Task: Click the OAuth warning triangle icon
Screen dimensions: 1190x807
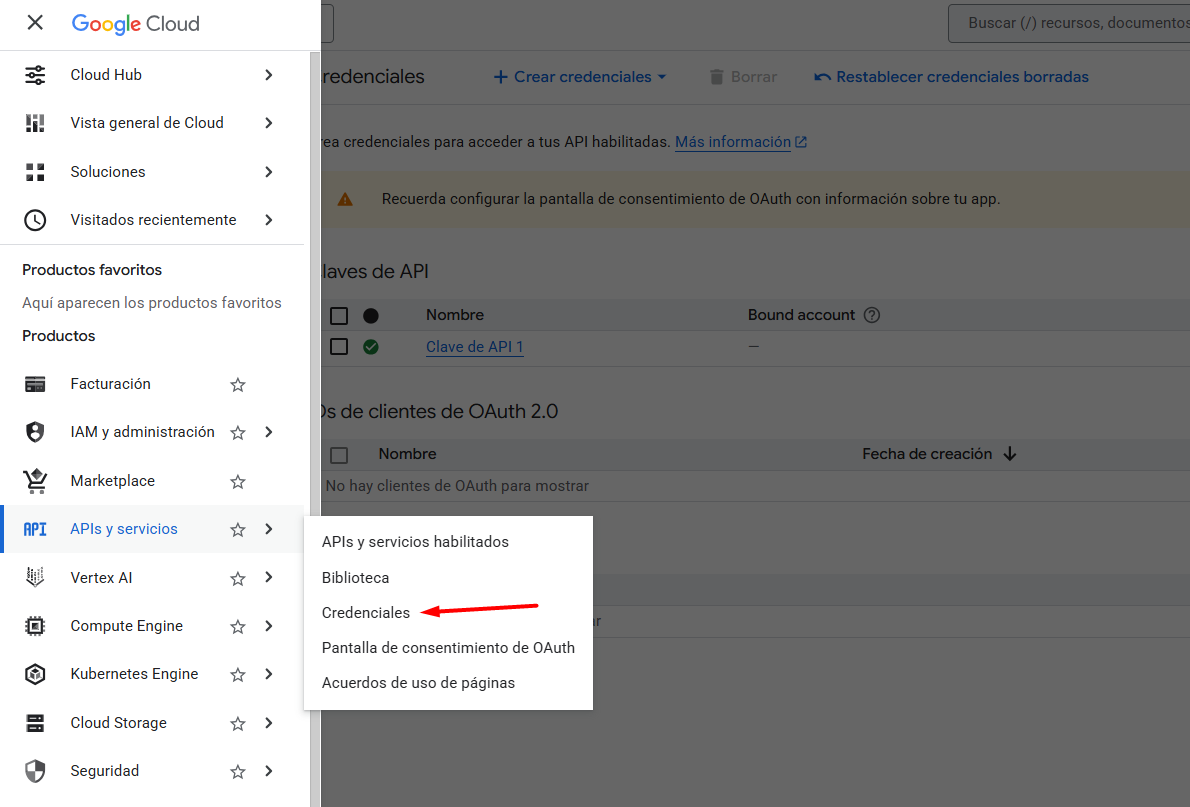Action: click(x=345, y=200)
